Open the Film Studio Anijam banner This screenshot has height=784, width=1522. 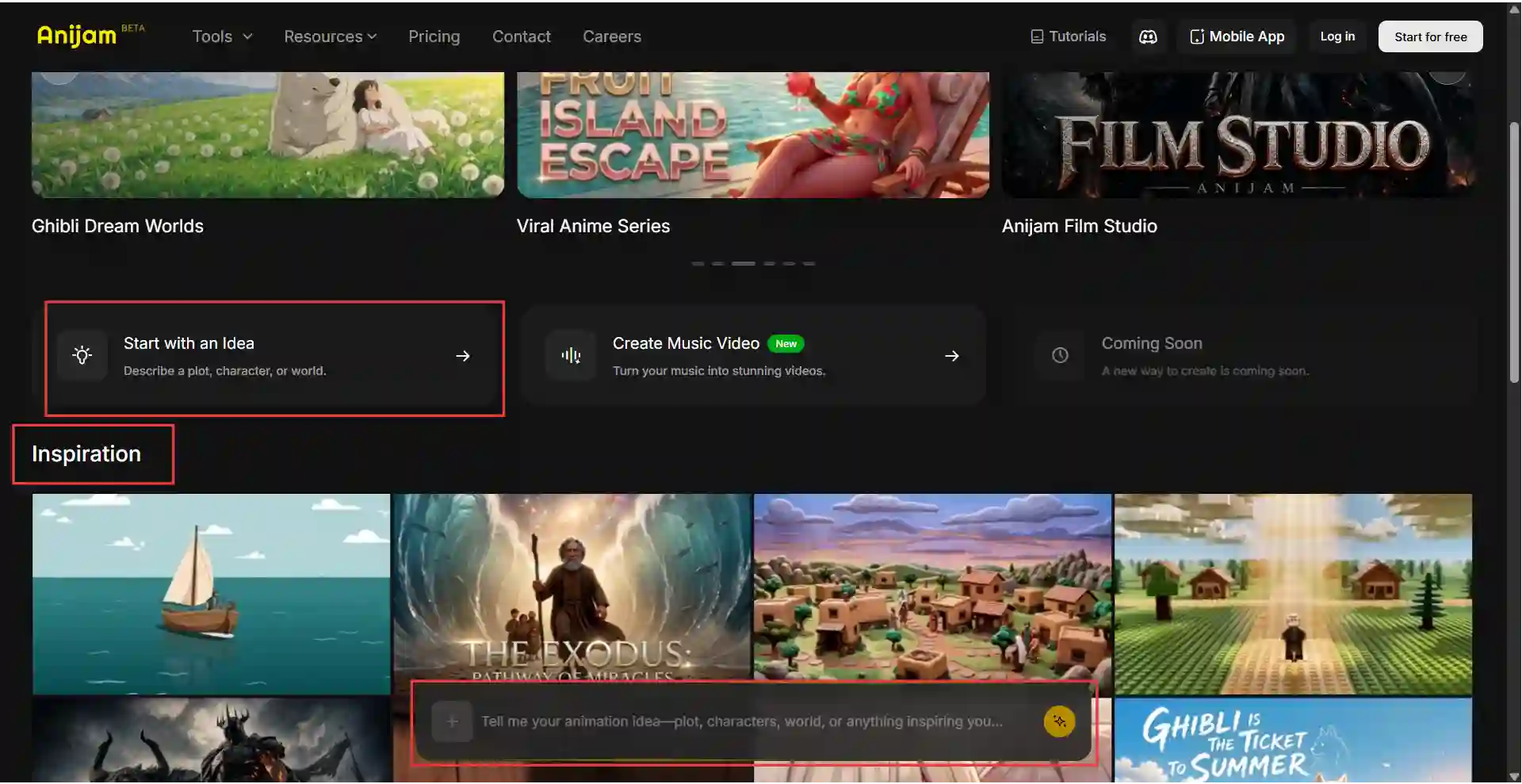click(x=1238, y=135)
